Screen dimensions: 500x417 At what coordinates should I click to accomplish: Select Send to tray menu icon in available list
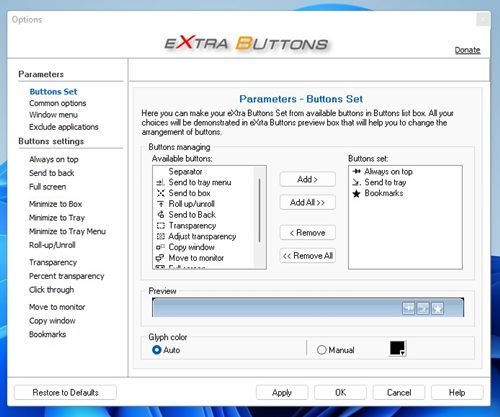click(x=161, y=182)
